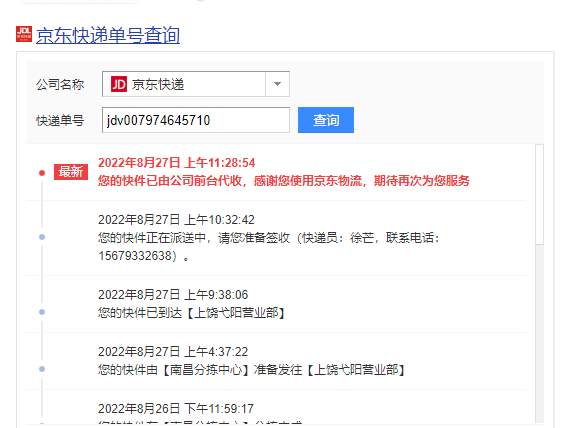569x428 pixels.
Task: Click the latest 前台代收 status message
Action: (x=284, y=180)
